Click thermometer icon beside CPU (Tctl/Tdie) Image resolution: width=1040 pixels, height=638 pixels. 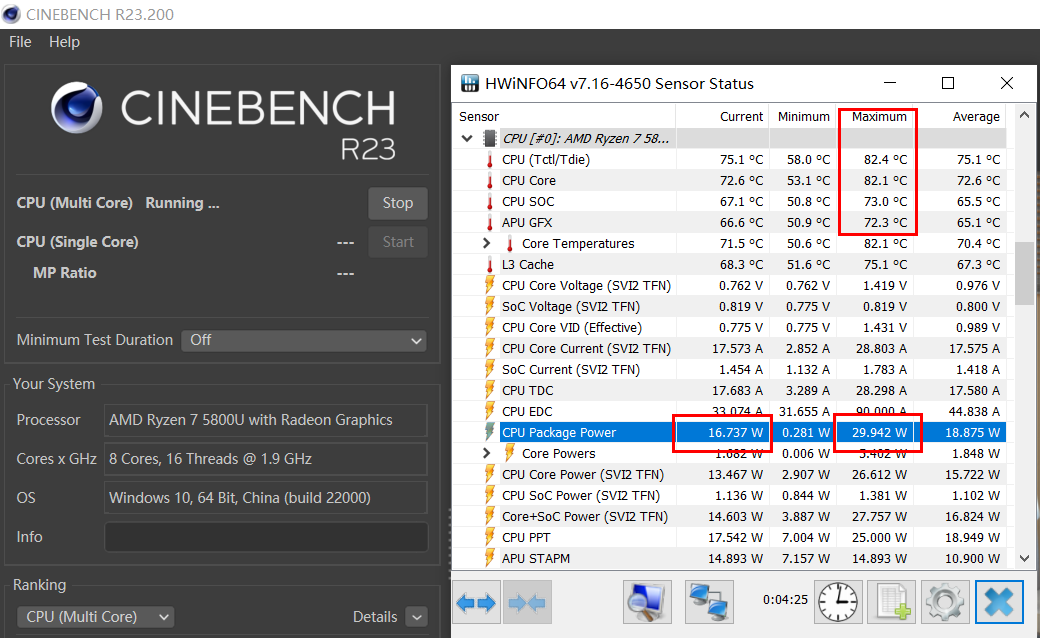click(x=489, y=159)
